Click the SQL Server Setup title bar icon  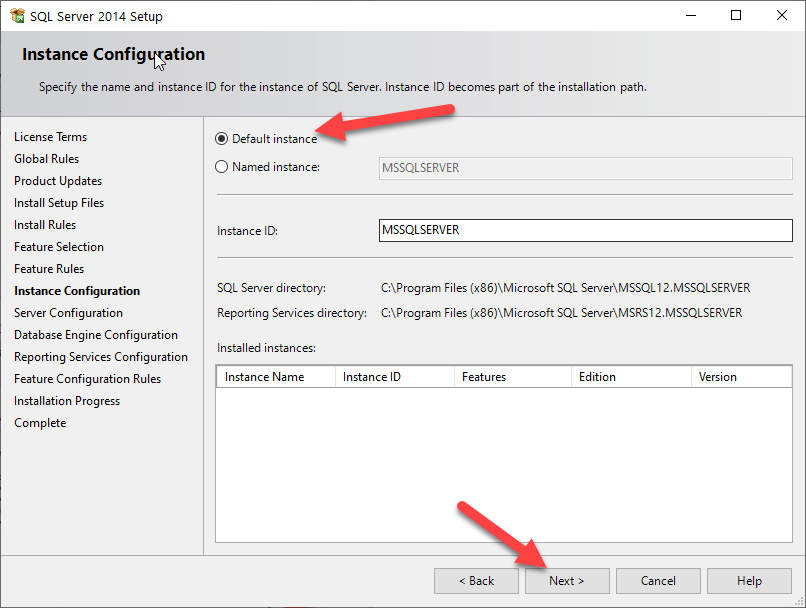click(17, 16)
